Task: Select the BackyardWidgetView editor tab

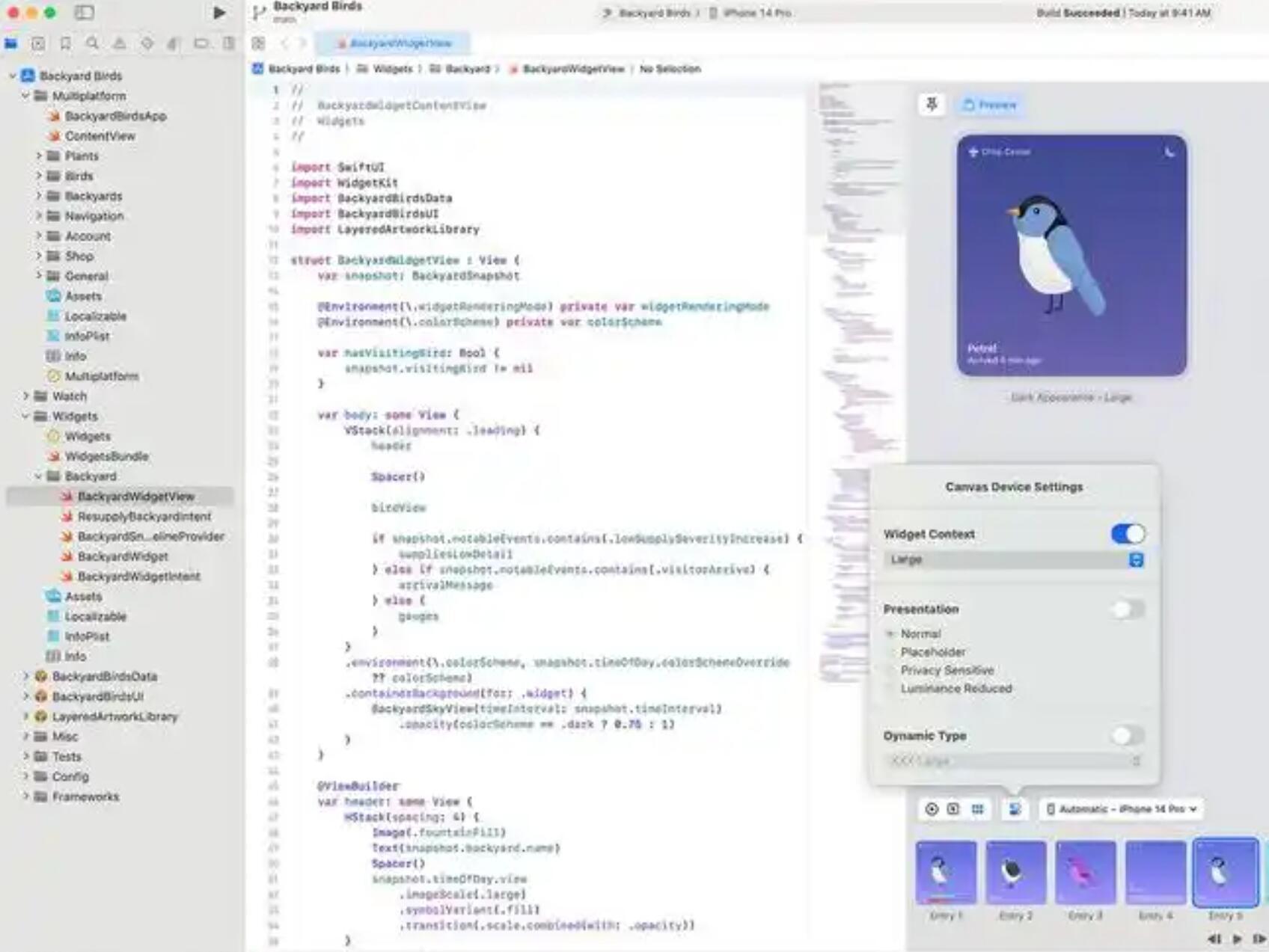Action: (394, 43)
